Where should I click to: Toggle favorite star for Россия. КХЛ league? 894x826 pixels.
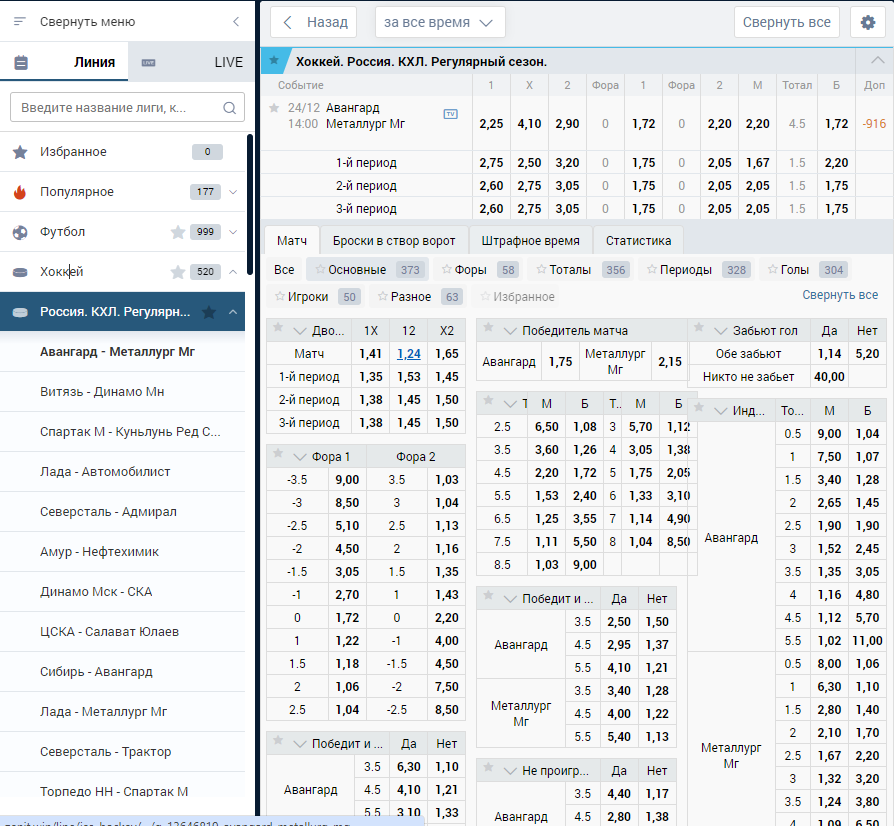tap(209, 312)
